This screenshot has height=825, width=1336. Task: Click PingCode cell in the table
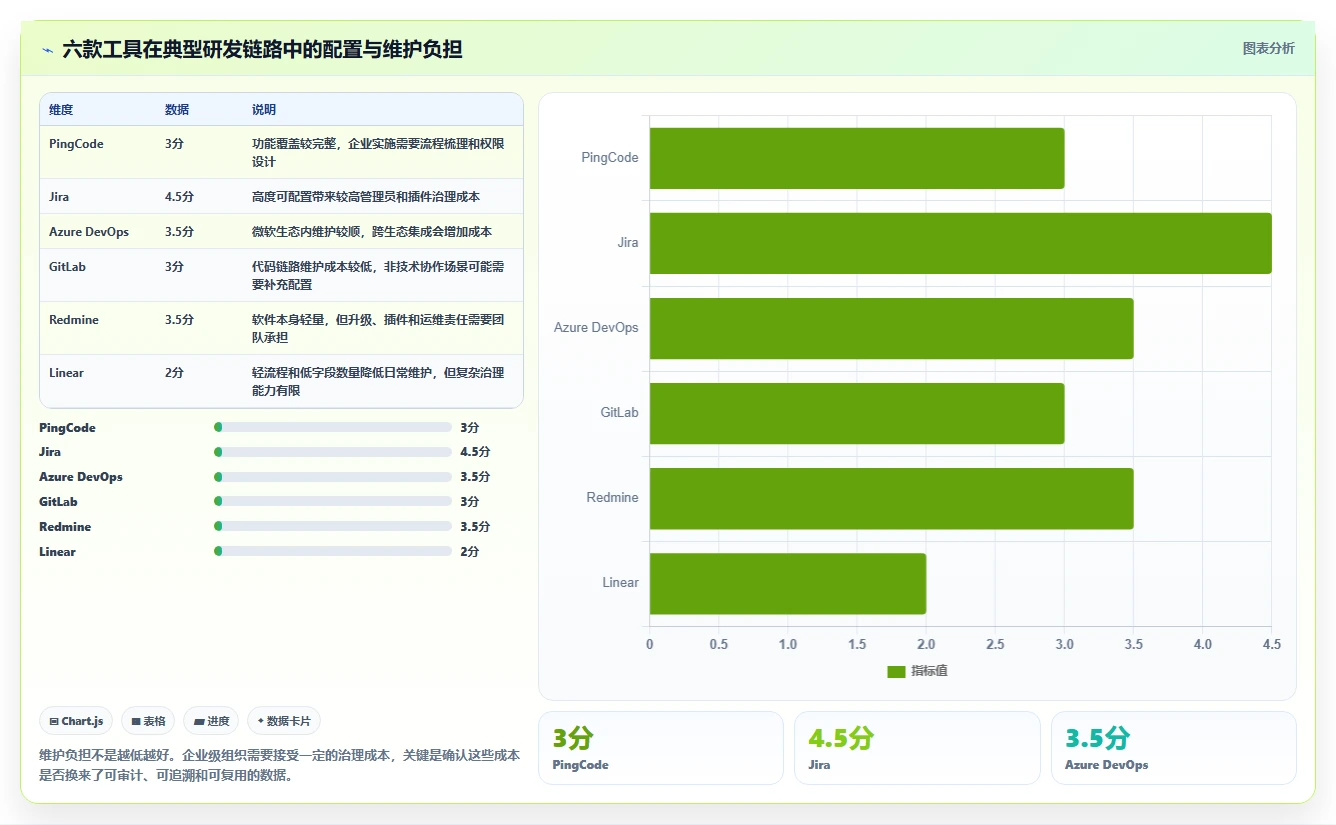[x=76, y=144]
